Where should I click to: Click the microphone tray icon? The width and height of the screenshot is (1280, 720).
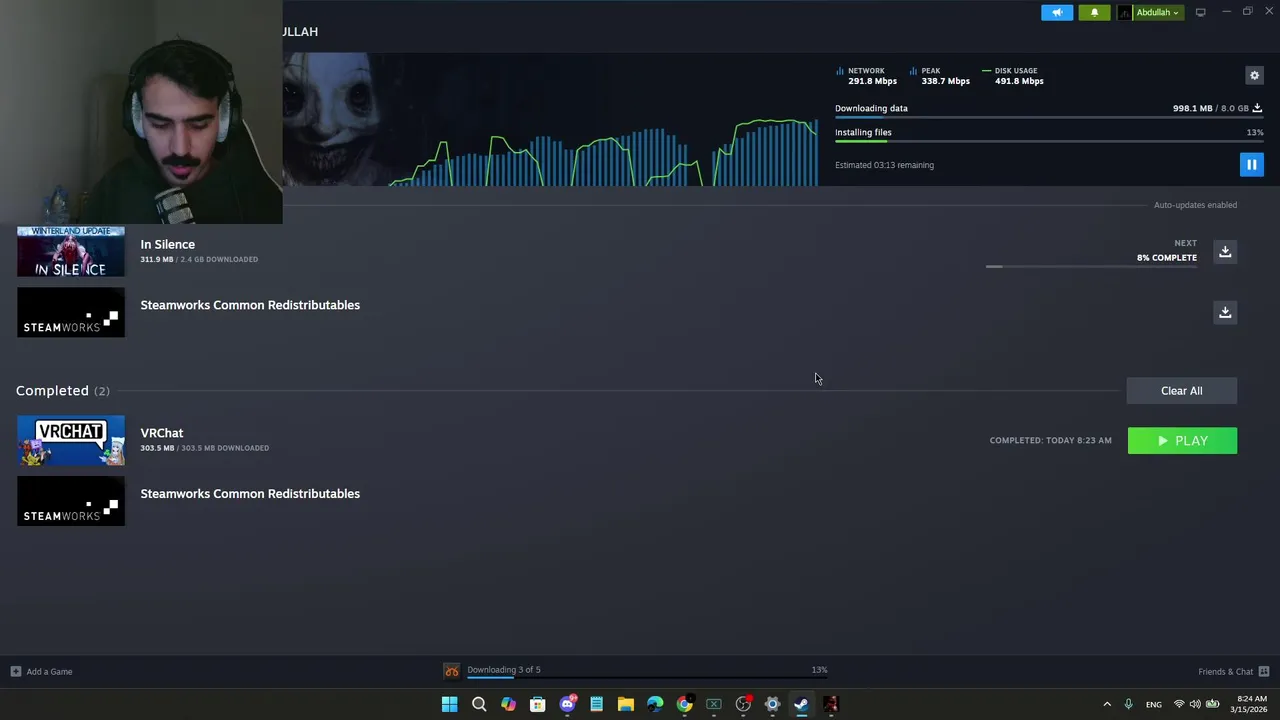click(1128, 705)
